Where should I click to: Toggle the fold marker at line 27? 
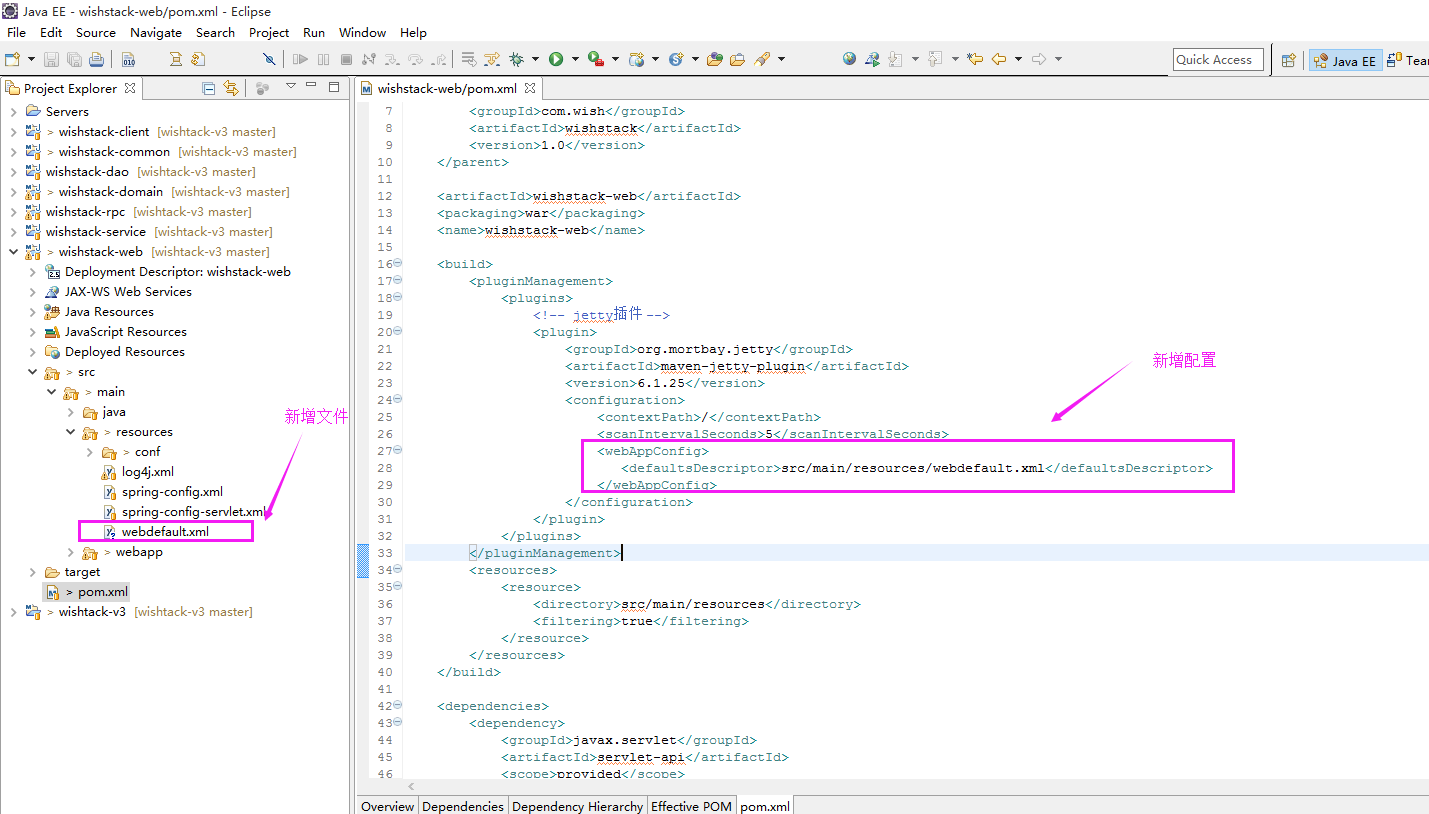coord(397,451)
